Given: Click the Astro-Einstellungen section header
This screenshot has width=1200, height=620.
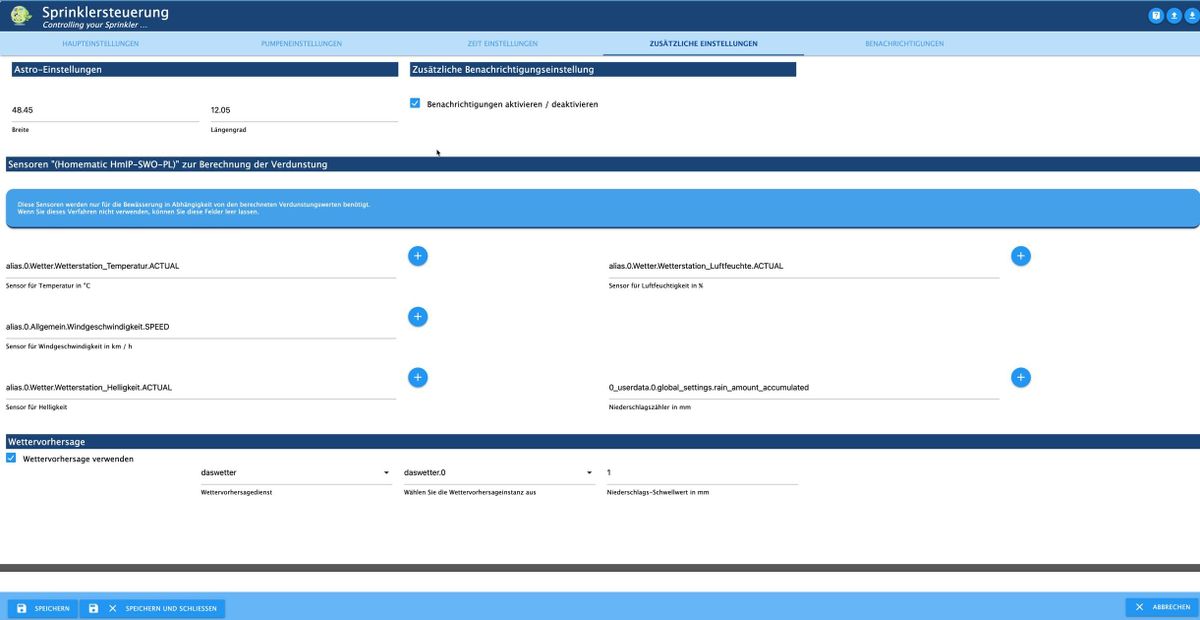Looking at the screenshot, I should point(204,70).
